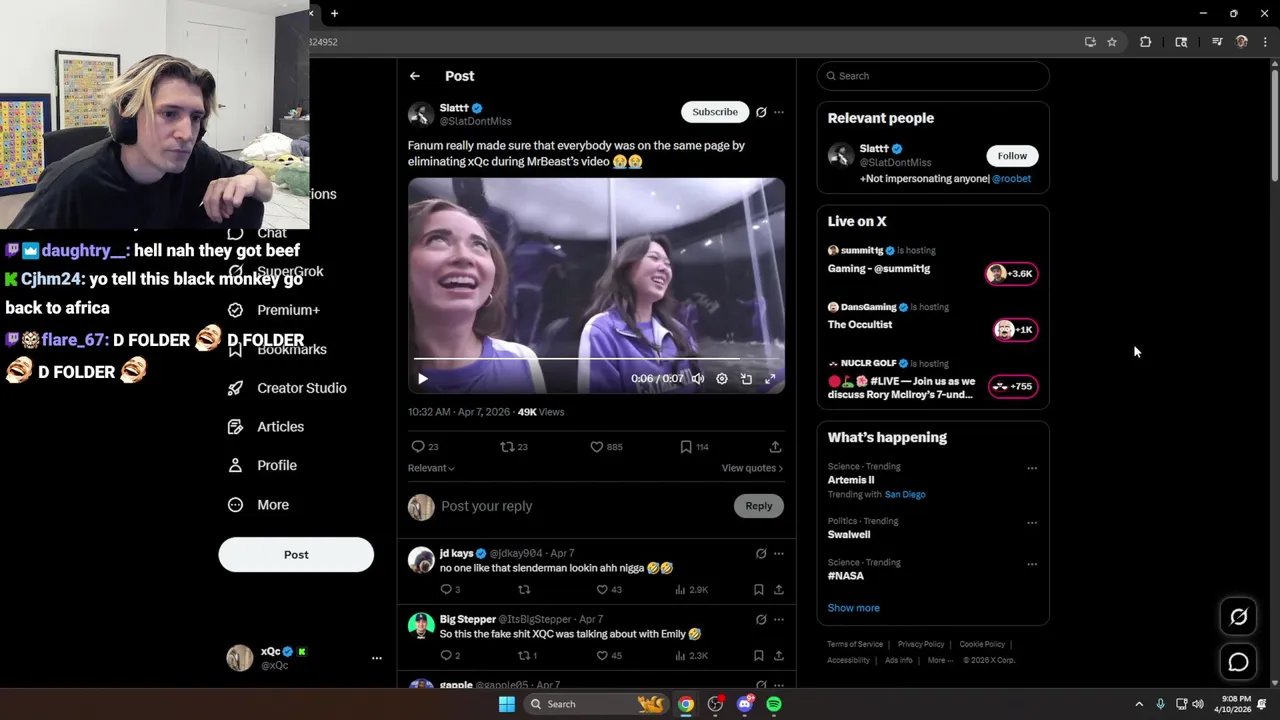Open Privacy Policy footer link

coord(921,645)
